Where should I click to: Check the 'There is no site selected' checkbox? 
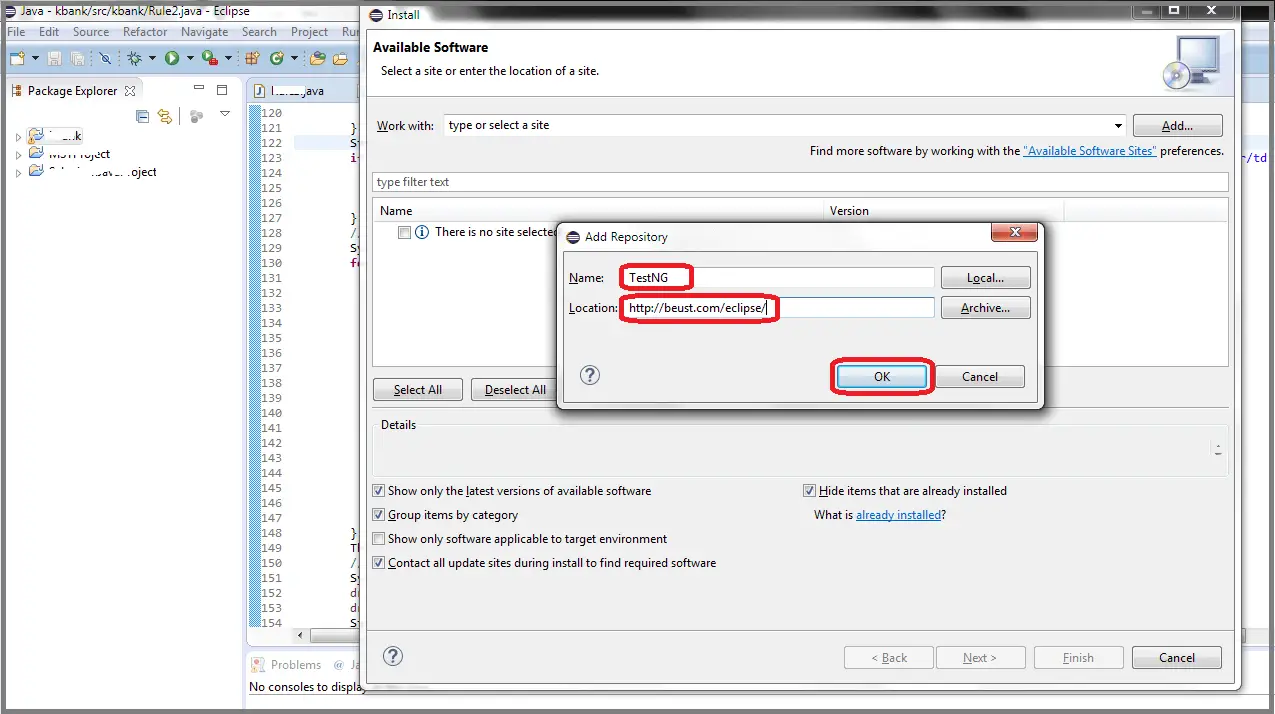click(404, 232)
